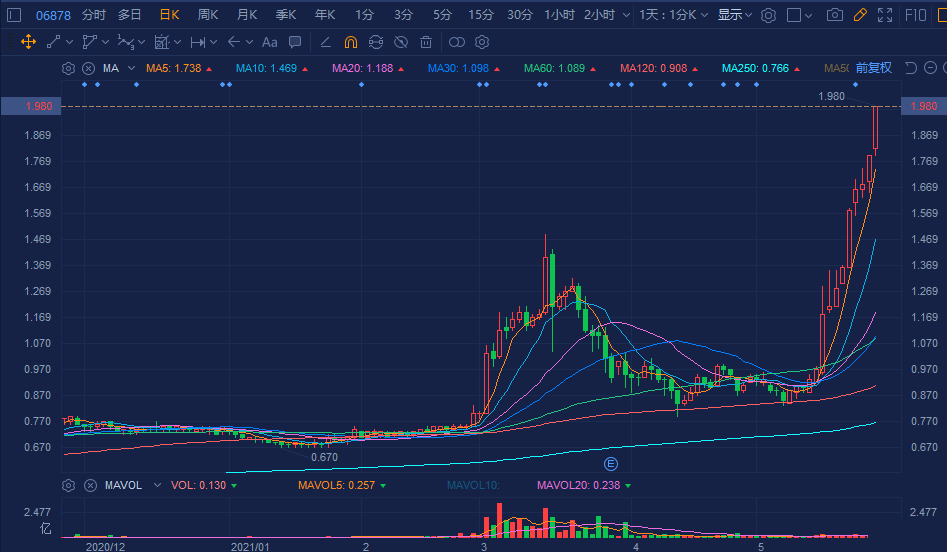Switch to 15分 chart period

(x=481, y=15)
